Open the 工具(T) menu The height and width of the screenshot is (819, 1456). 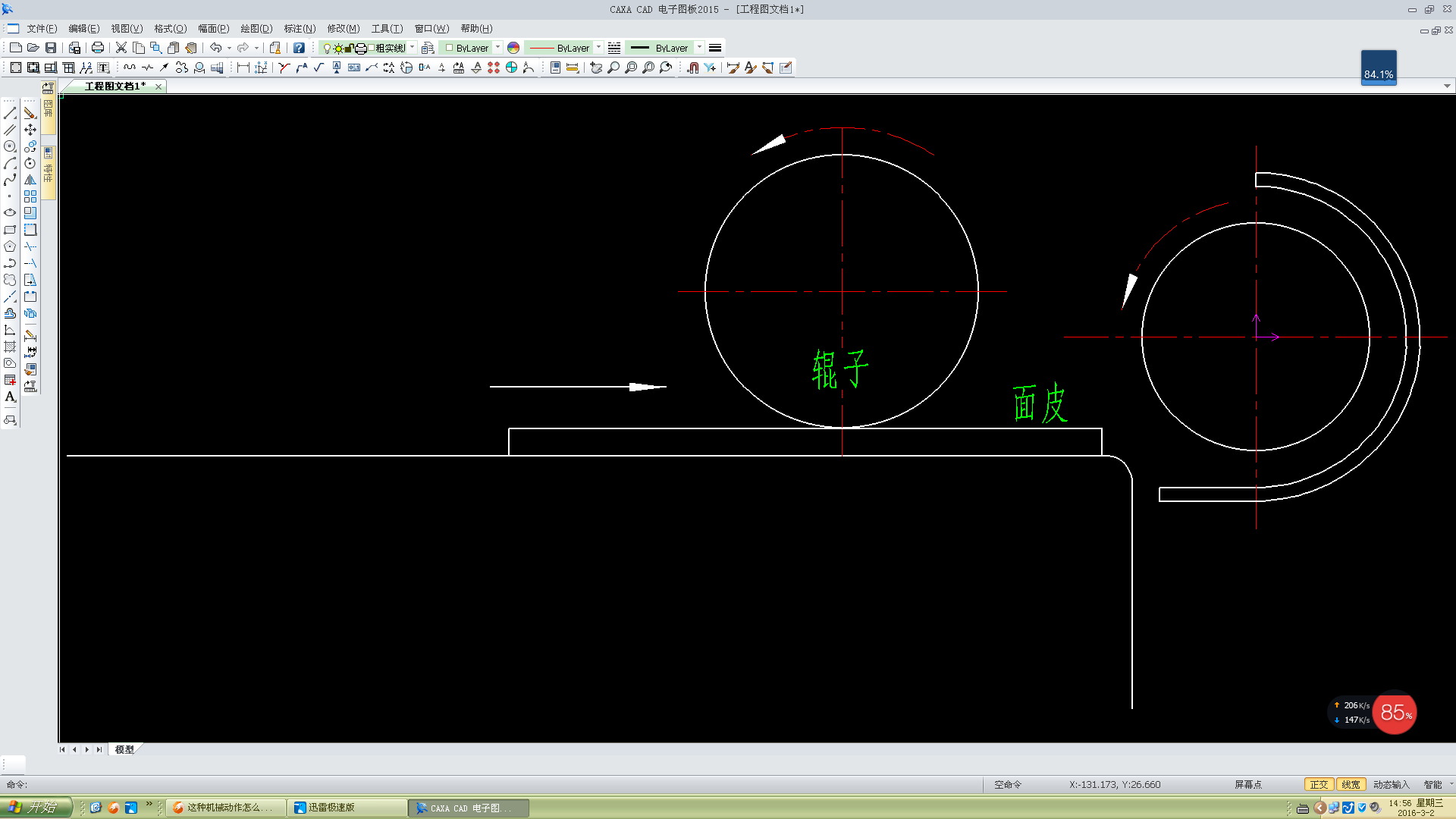click(387, 28)
